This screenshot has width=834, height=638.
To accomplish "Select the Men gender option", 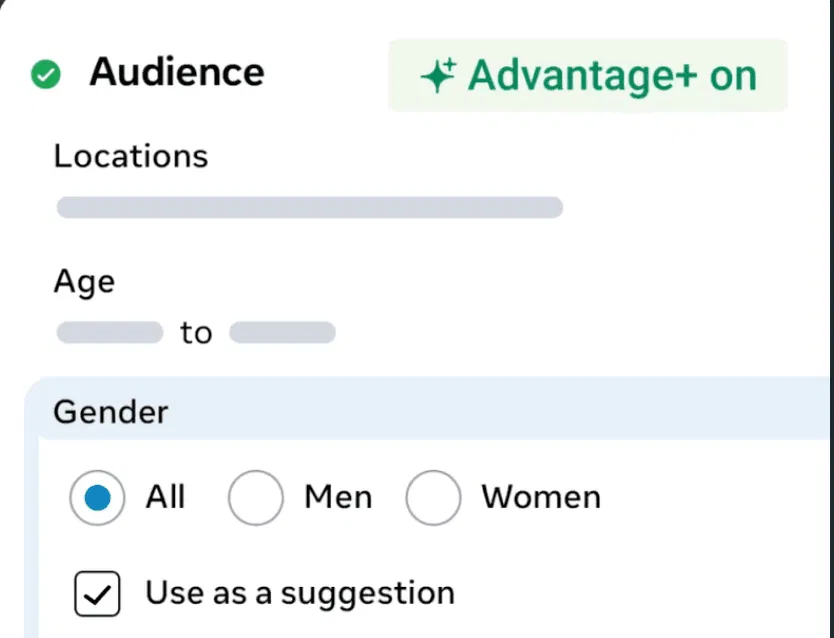I will [x=256, y=497].
